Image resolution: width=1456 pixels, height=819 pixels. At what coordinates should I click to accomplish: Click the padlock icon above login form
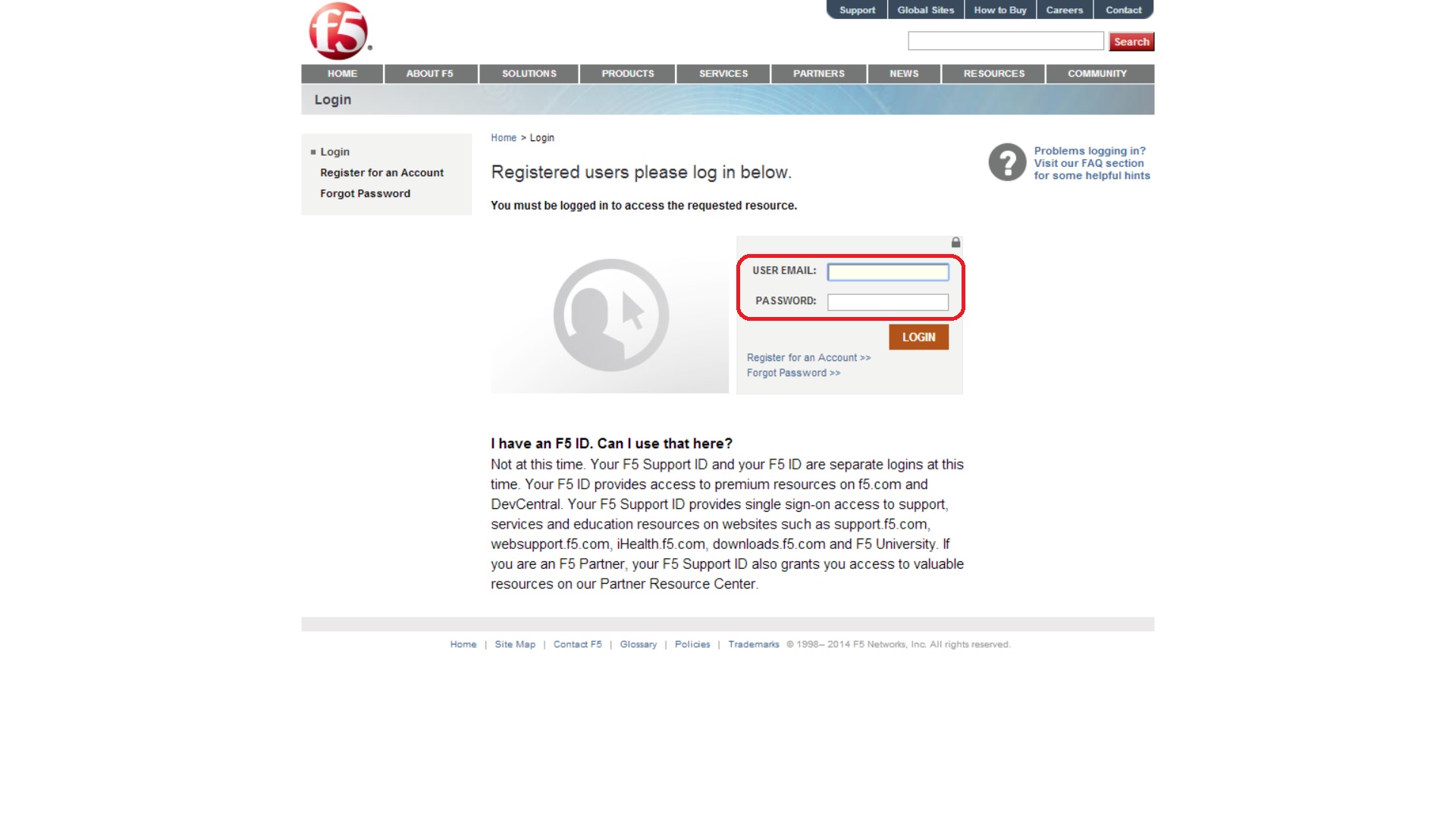[955, 243]
